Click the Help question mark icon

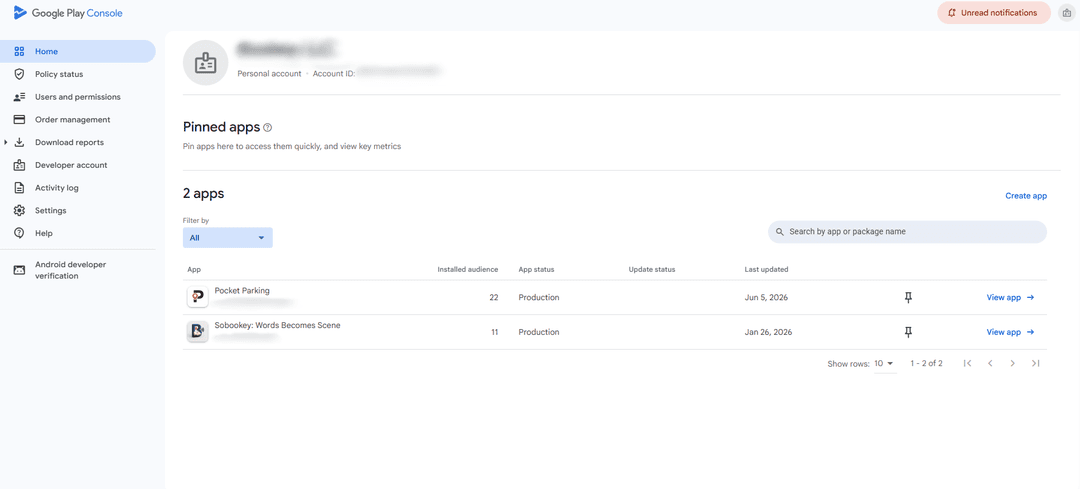coord(19,233)
